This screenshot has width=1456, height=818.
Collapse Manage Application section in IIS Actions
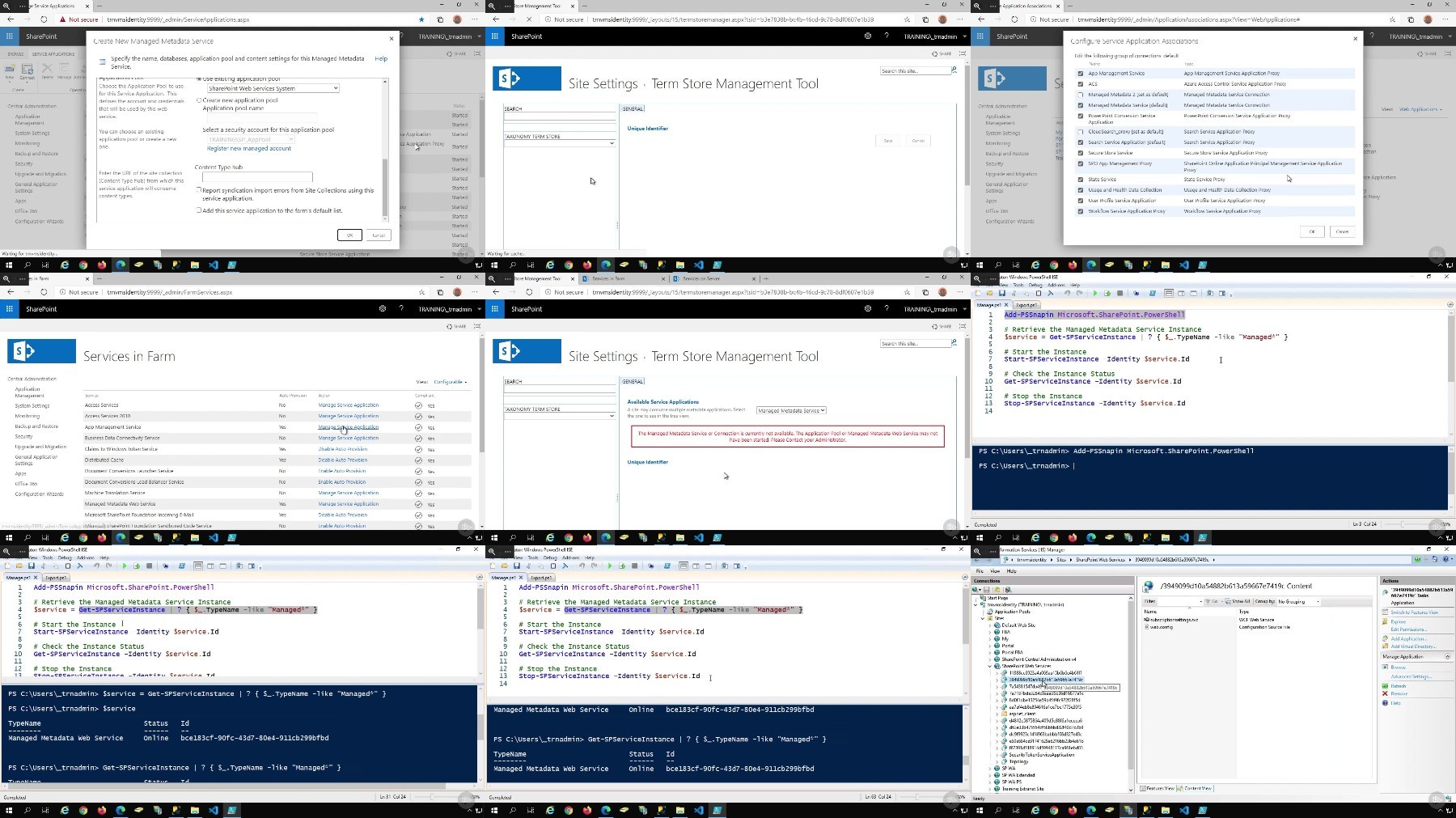tap(1447, 656)
